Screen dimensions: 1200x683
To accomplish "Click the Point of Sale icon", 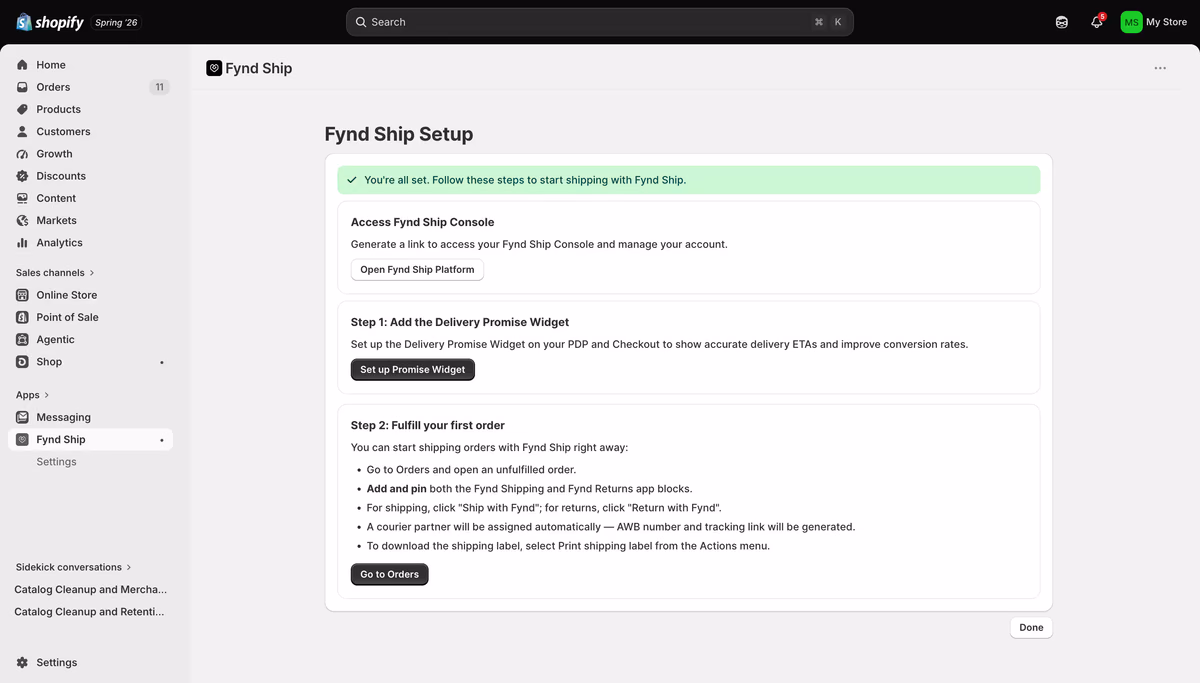I will coord(22,317).
